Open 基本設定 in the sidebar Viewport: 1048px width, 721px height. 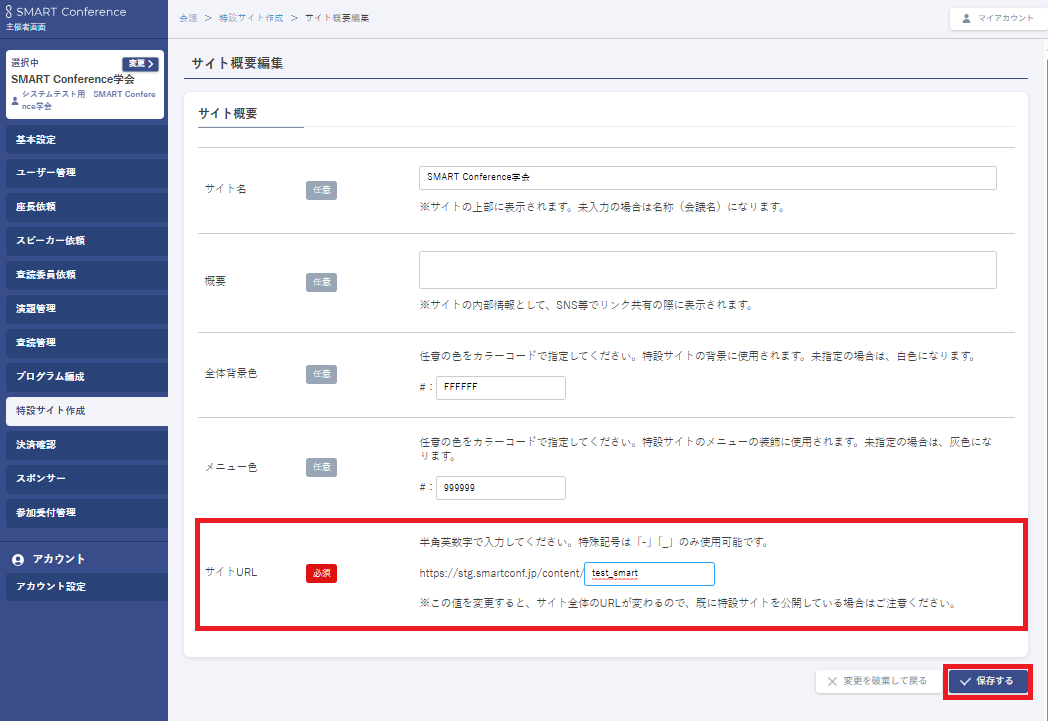click(x=84, y=140)
